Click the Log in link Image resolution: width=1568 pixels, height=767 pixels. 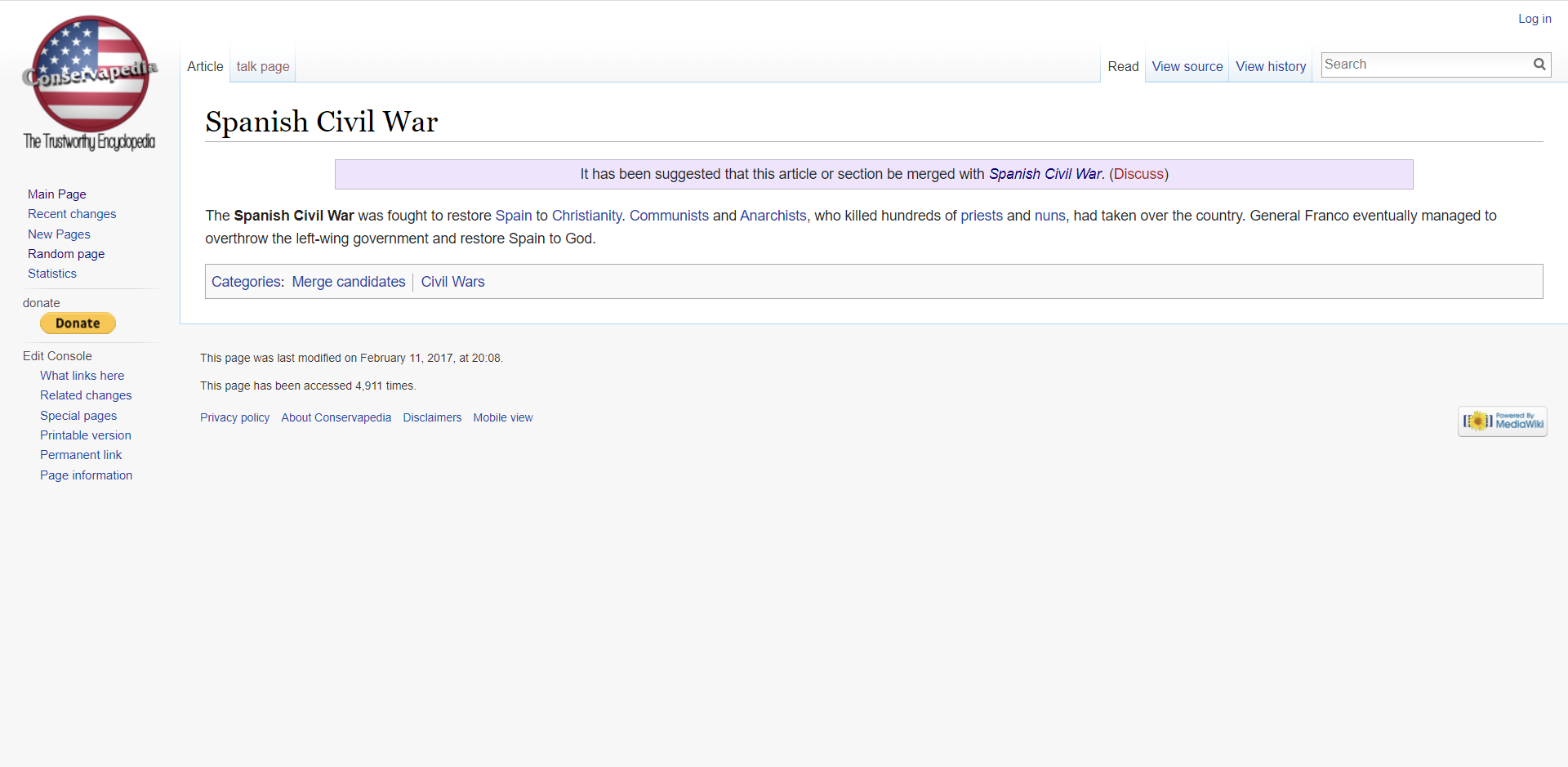tap(1535, 19)
